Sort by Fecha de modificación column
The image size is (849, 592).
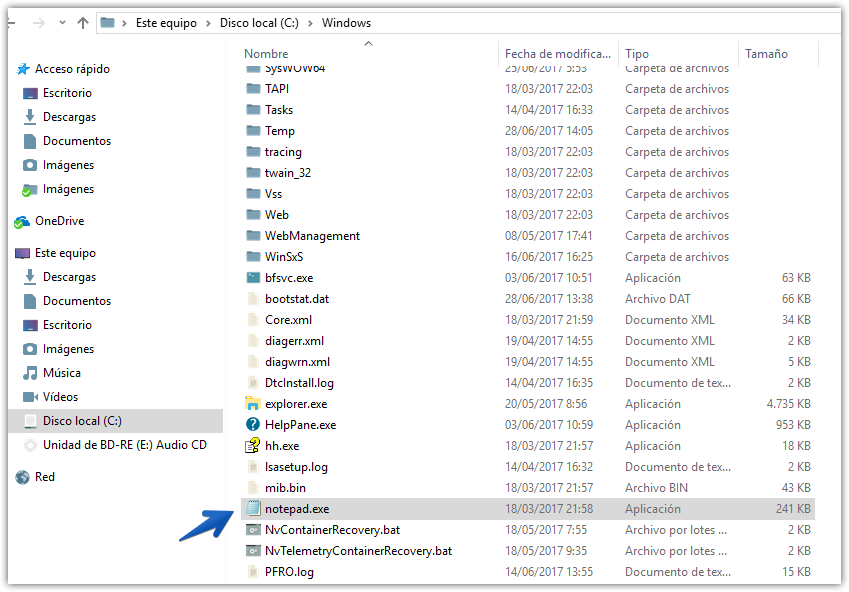(x=557, y=54)
